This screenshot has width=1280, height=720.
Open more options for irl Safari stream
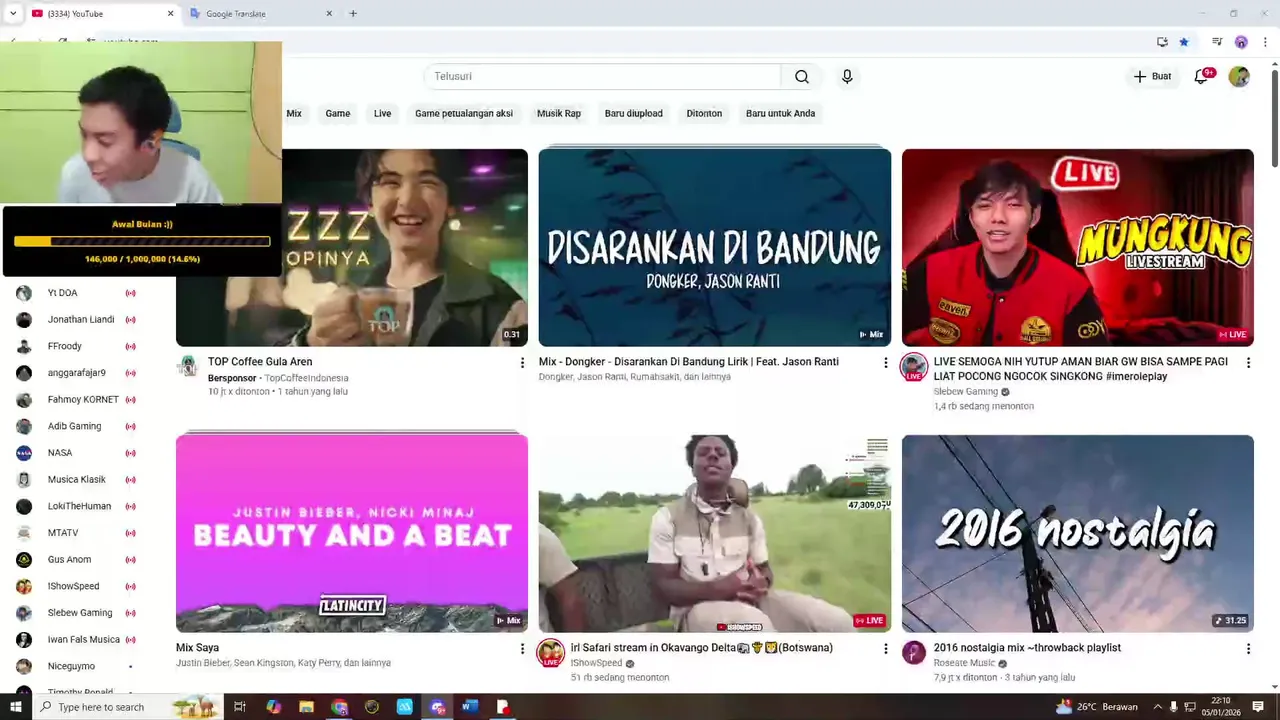pos(885,649)
